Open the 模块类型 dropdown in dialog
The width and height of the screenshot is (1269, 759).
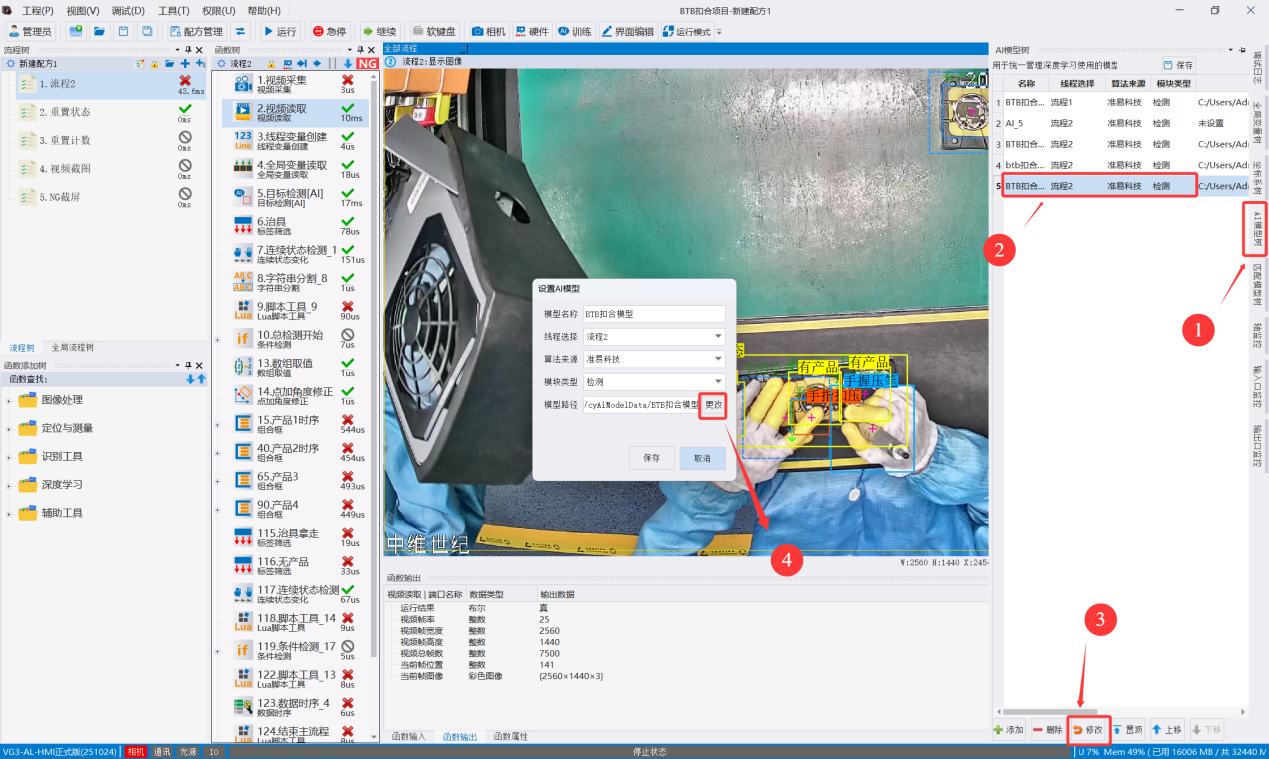(654, 381)
